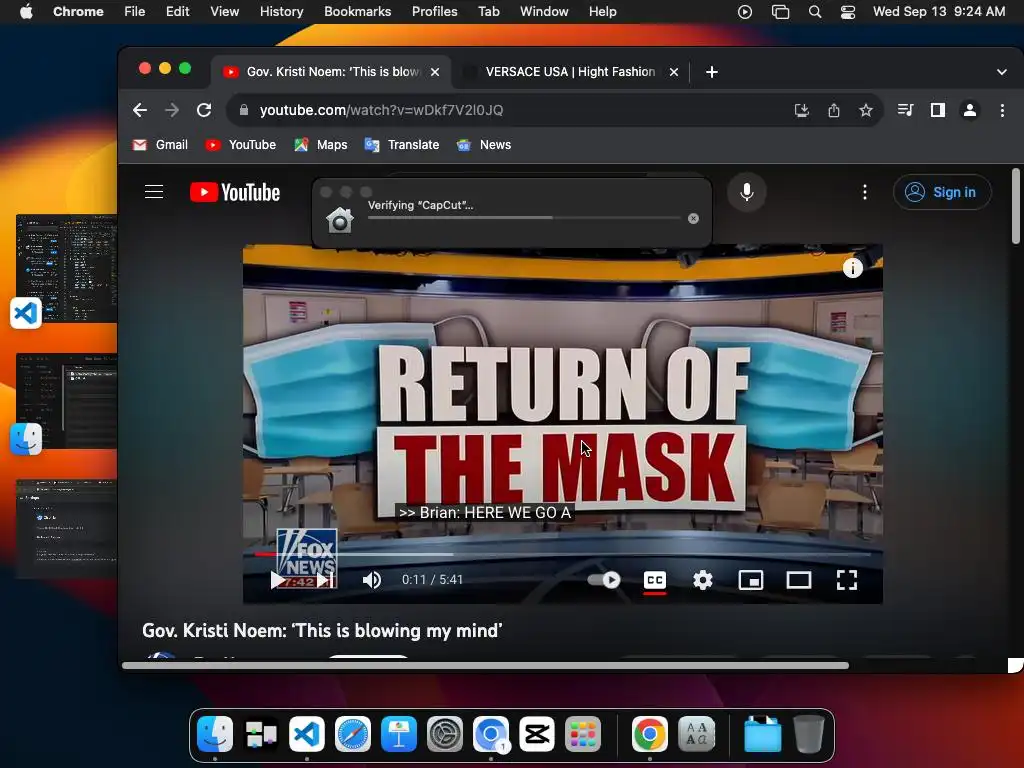The height and width of the screenshot is (768, 1024).
Task: Open Launchpad from the Dock
Action: coord(583,734)
